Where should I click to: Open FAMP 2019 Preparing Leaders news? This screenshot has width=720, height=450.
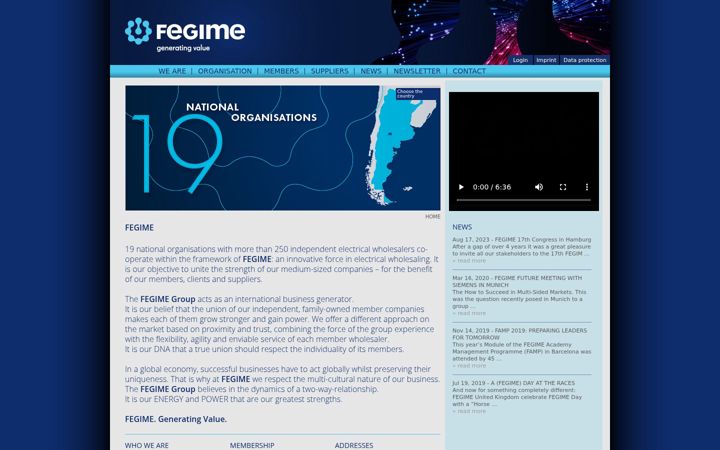coord(519,334)
